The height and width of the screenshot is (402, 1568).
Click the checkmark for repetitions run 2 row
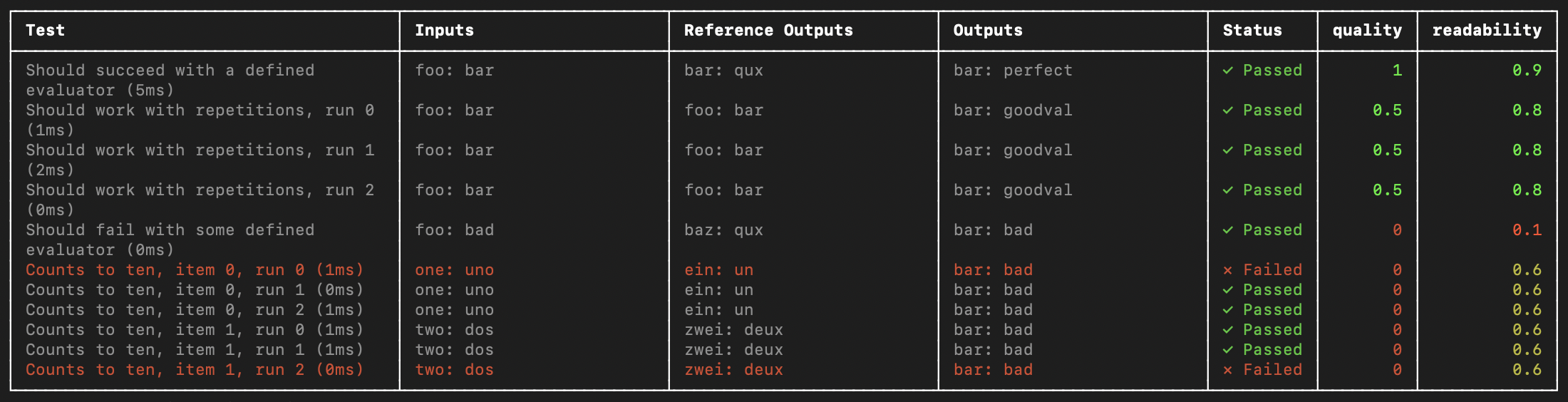tap(1227, 190)
